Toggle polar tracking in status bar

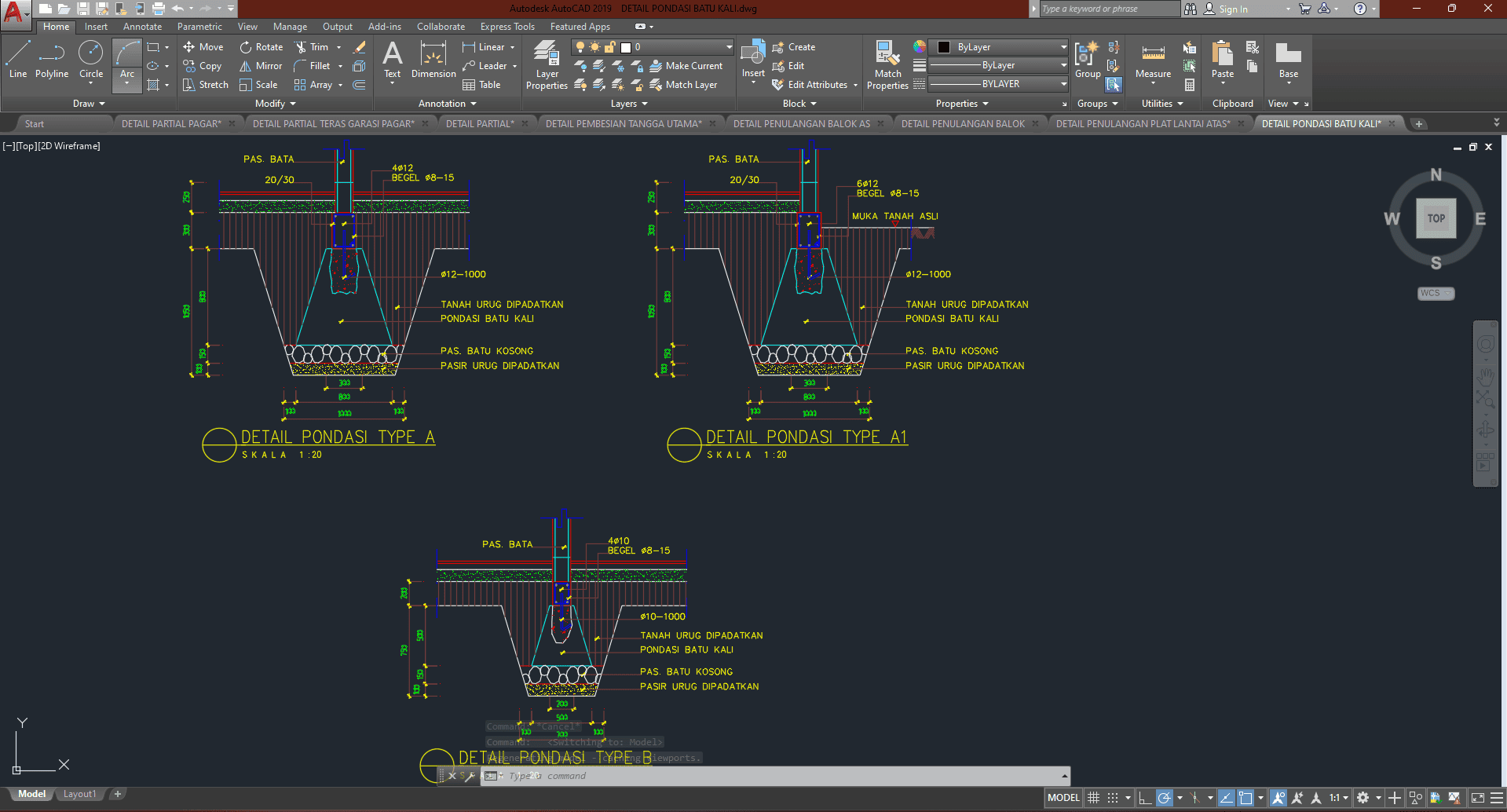1165,798
